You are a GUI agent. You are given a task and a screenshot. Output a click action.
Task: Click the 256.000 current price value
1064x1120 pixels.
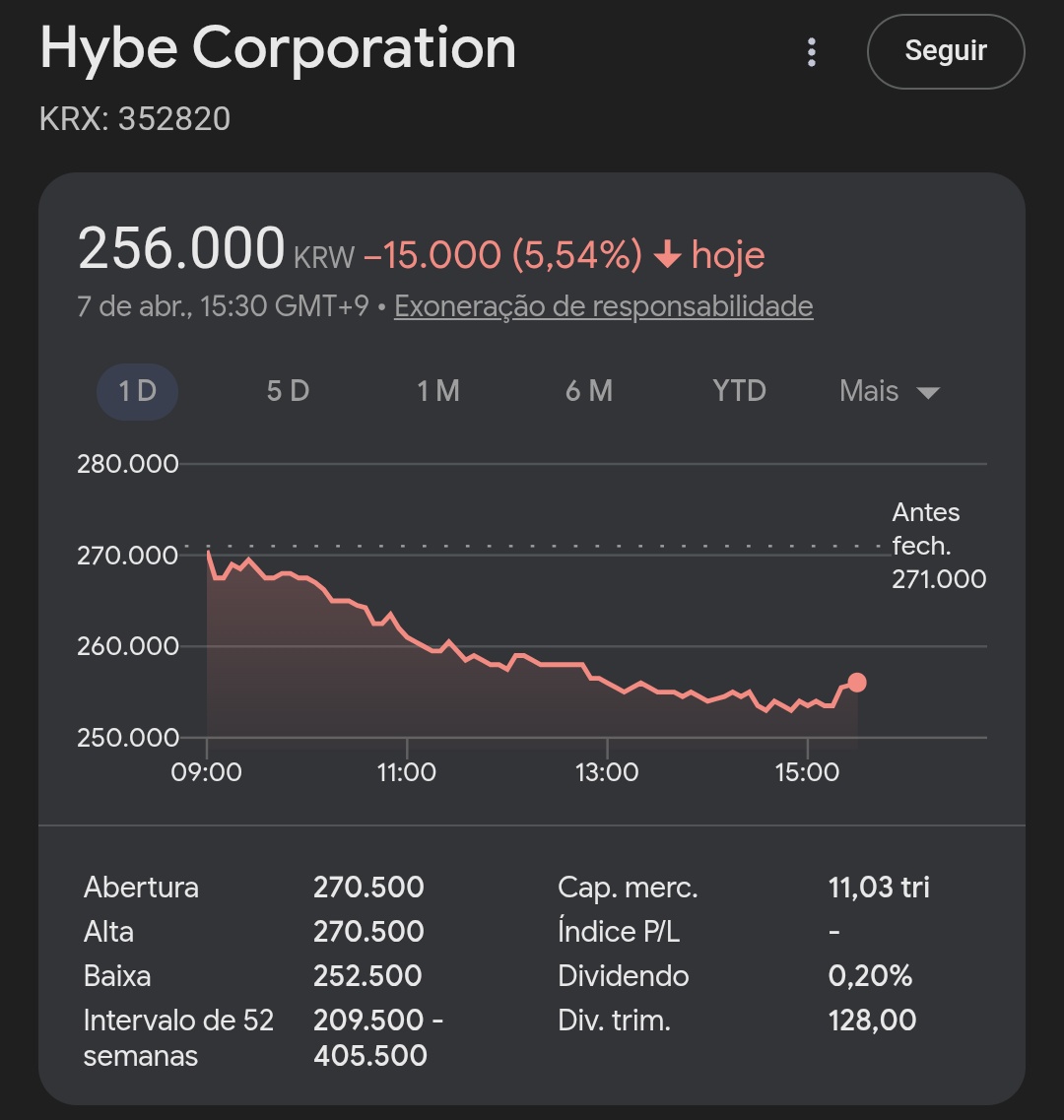[x=181, y=249]
